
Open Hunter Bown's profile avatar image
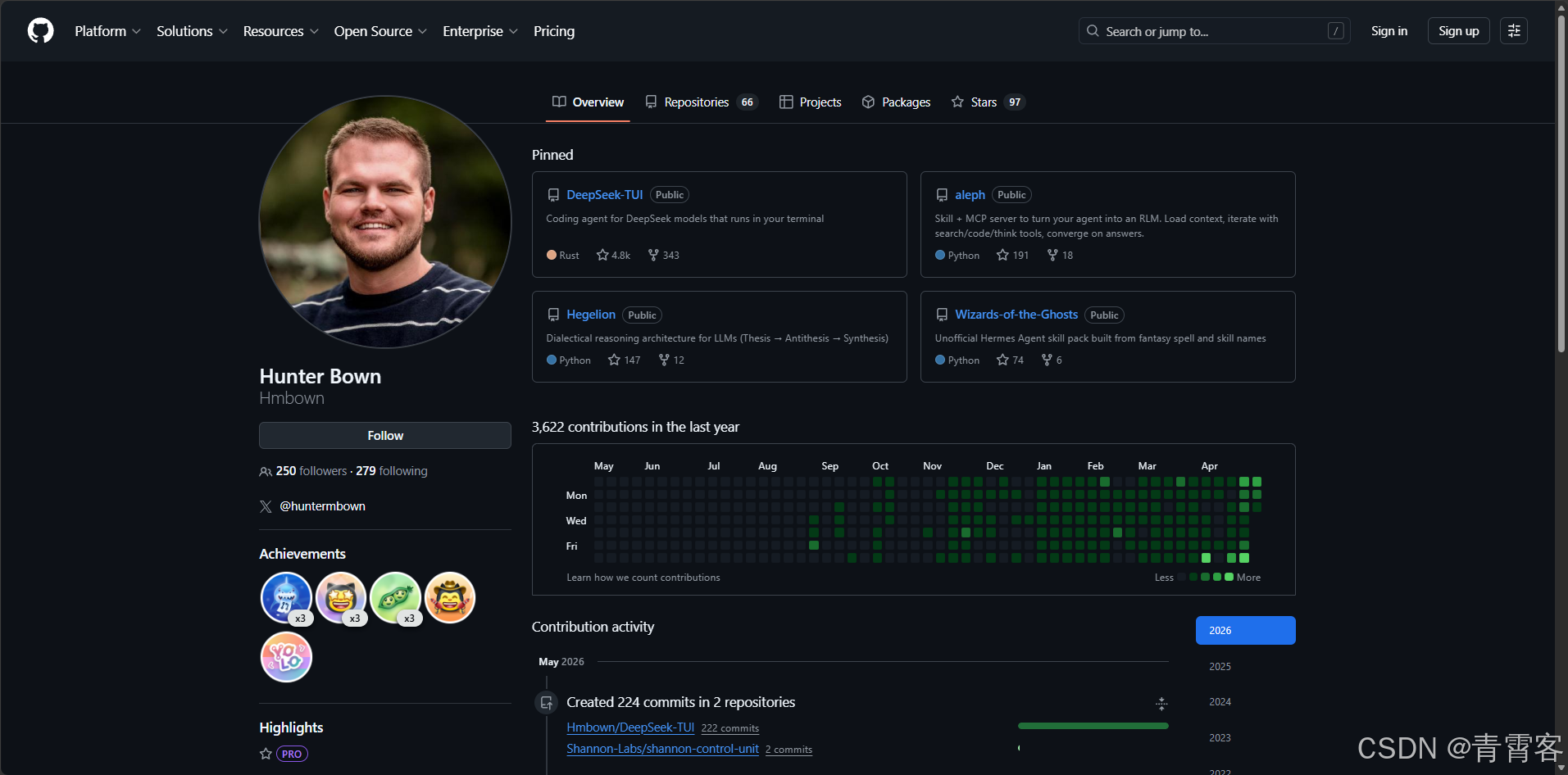[x=385, y=222]
